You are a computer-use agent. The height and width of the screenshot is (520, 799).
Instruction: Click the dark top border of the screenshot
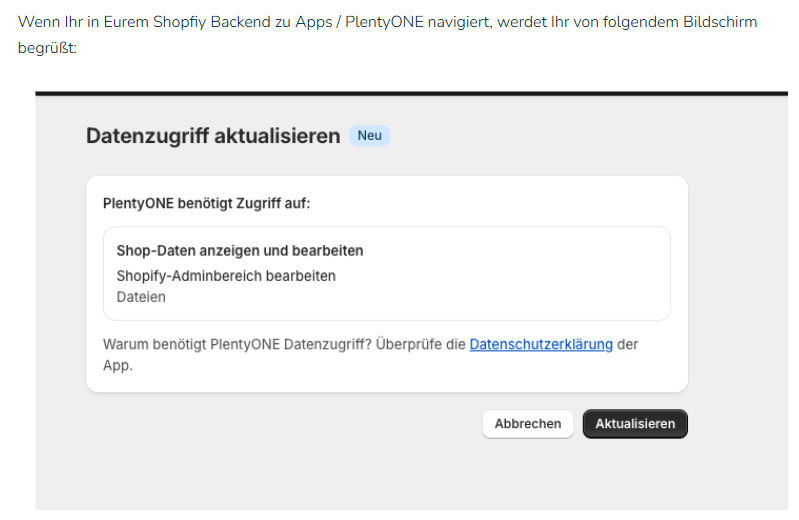tap(400, 93)
